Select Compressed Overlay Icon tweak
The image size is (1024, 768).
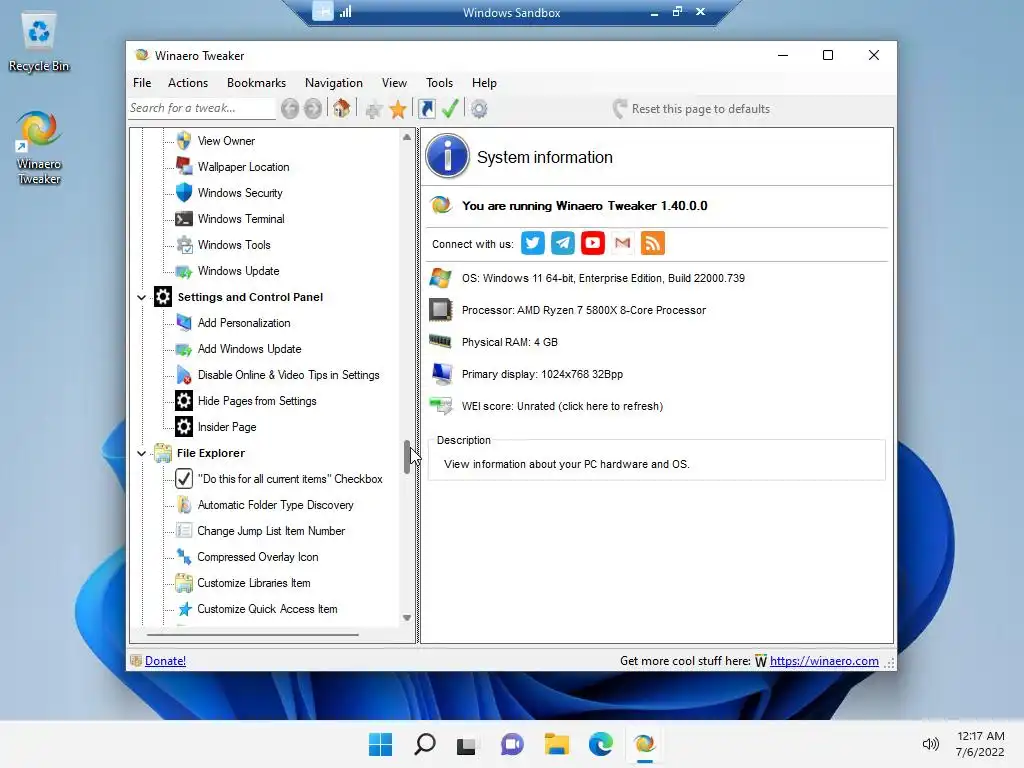click(257, 557)
